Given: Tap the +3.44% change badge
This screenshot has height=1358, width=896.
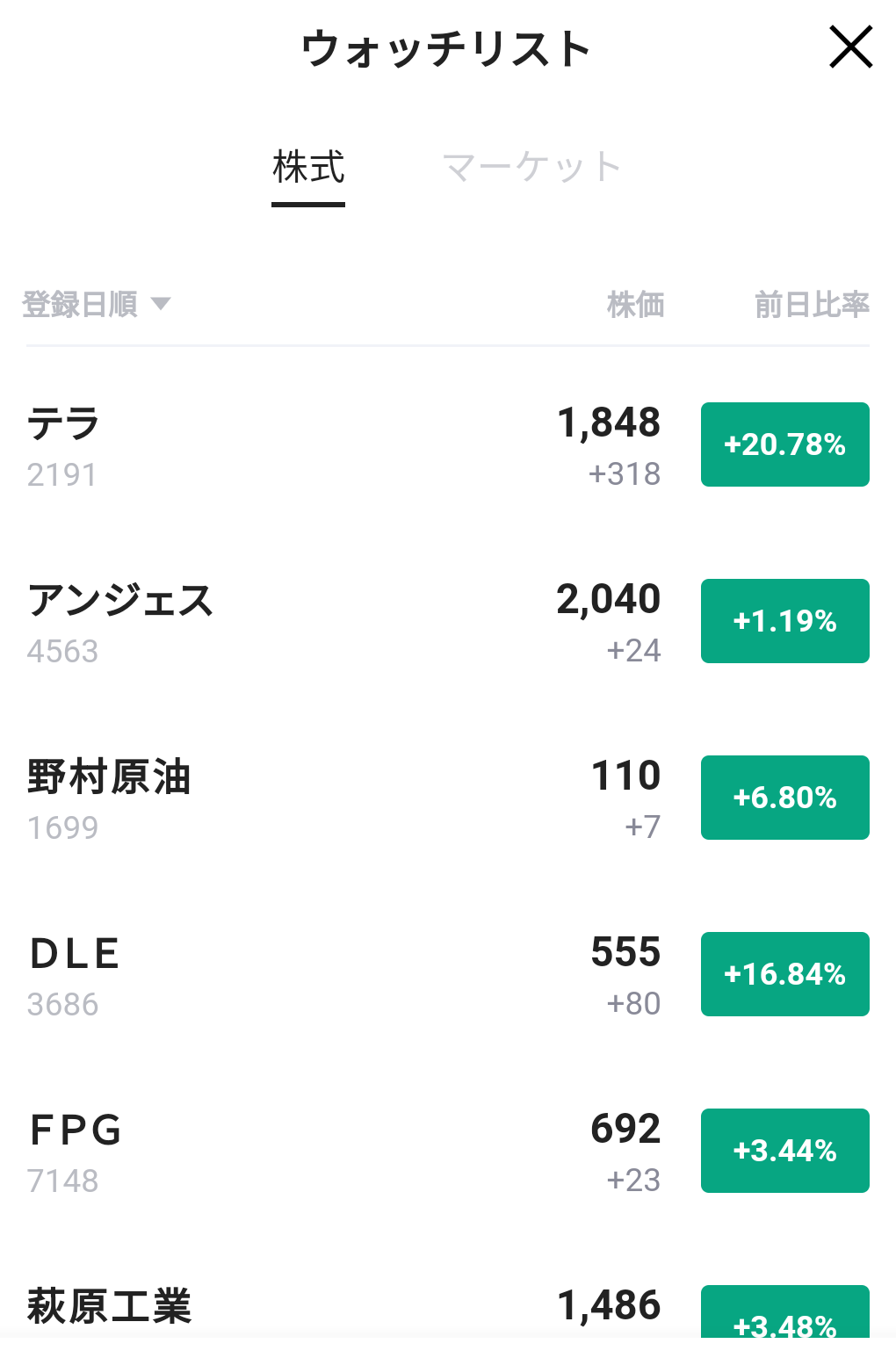Looking at the screenshot, I should 784,1151.
